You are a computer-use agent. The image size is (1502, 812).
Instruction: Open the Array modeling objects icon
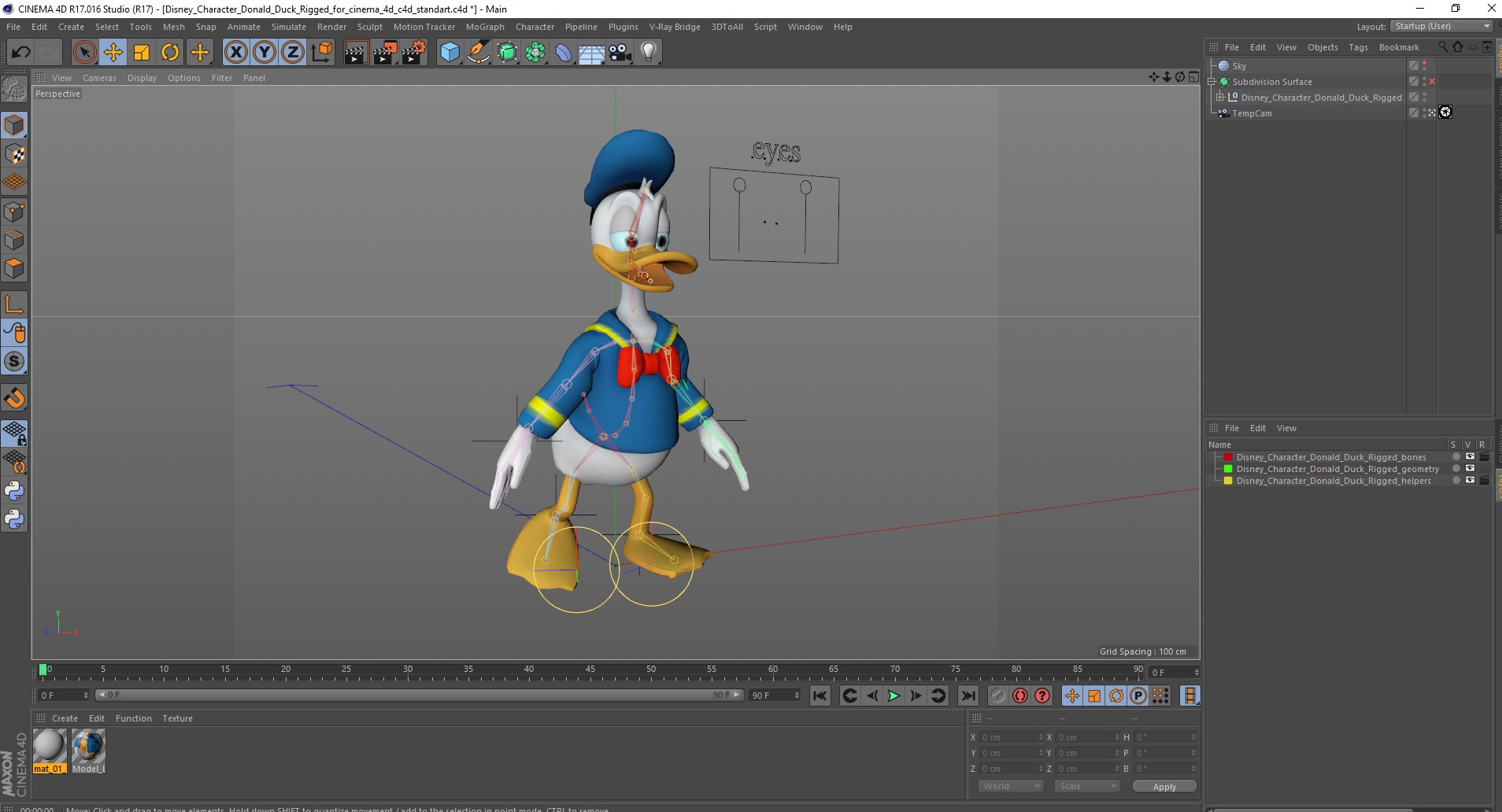click(x=535, y=53)
